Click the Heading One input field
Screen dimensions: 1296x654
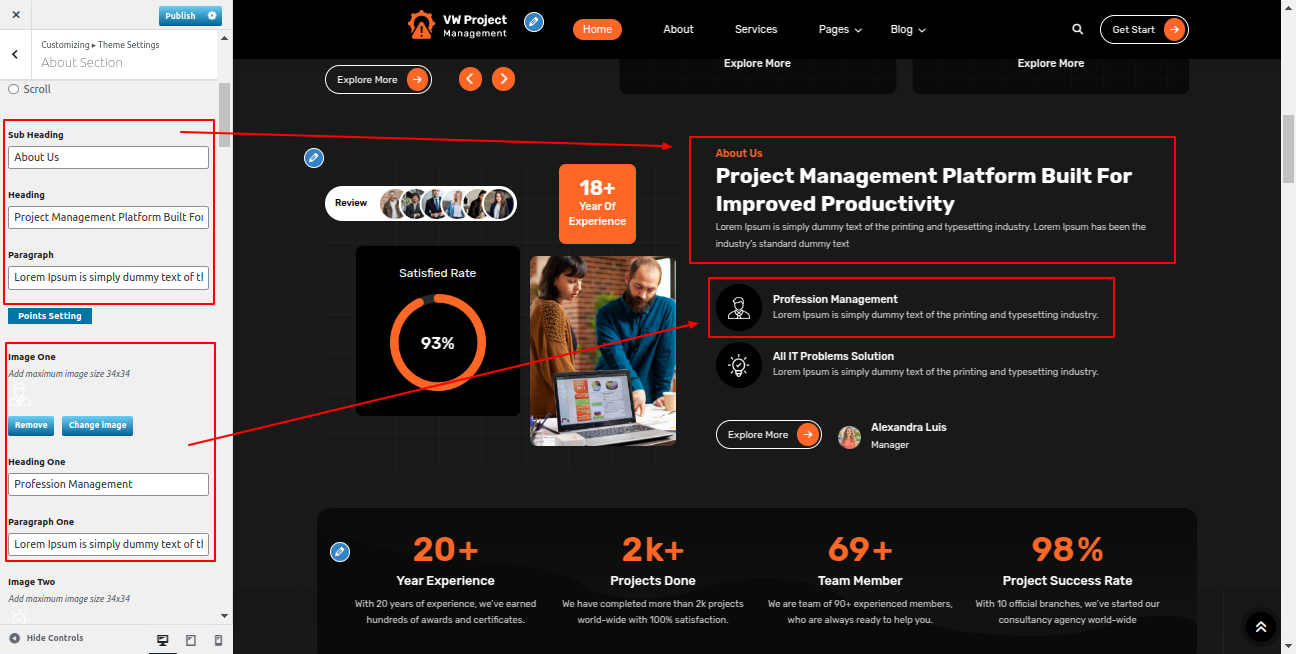109,484
